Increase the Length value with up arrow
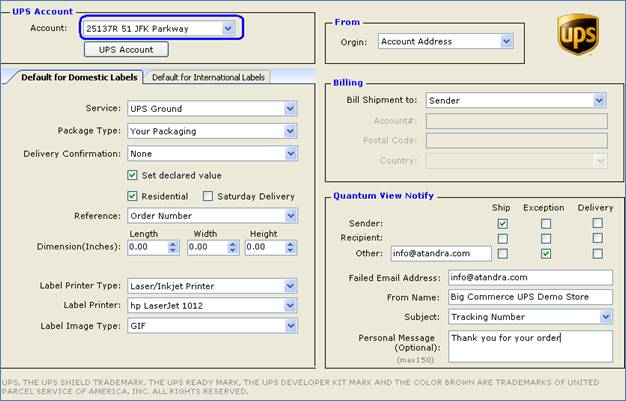 [173, 244]
